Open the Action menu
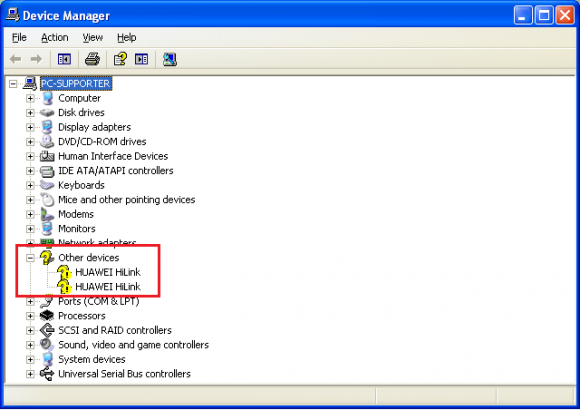The width and height of the screenshot is (580, 410). pos(55,38)
